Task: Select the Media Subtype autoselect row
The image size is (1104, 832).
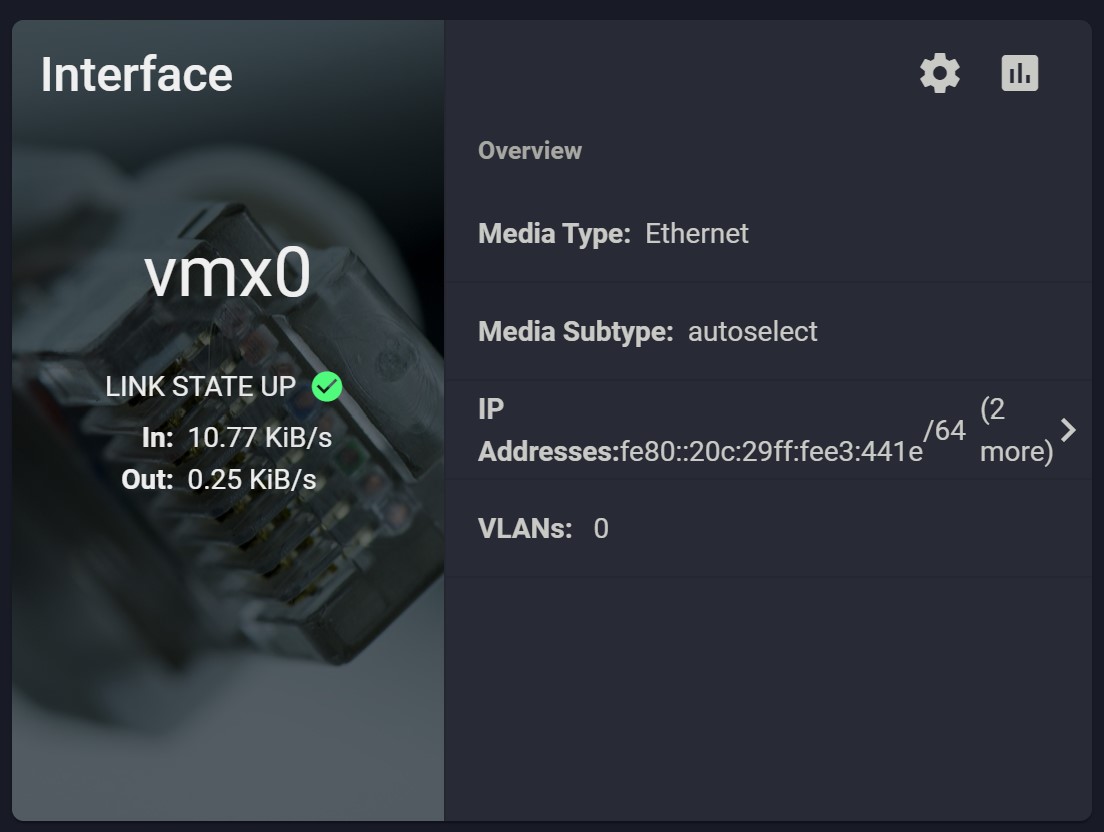Action: tap(768, 332)
